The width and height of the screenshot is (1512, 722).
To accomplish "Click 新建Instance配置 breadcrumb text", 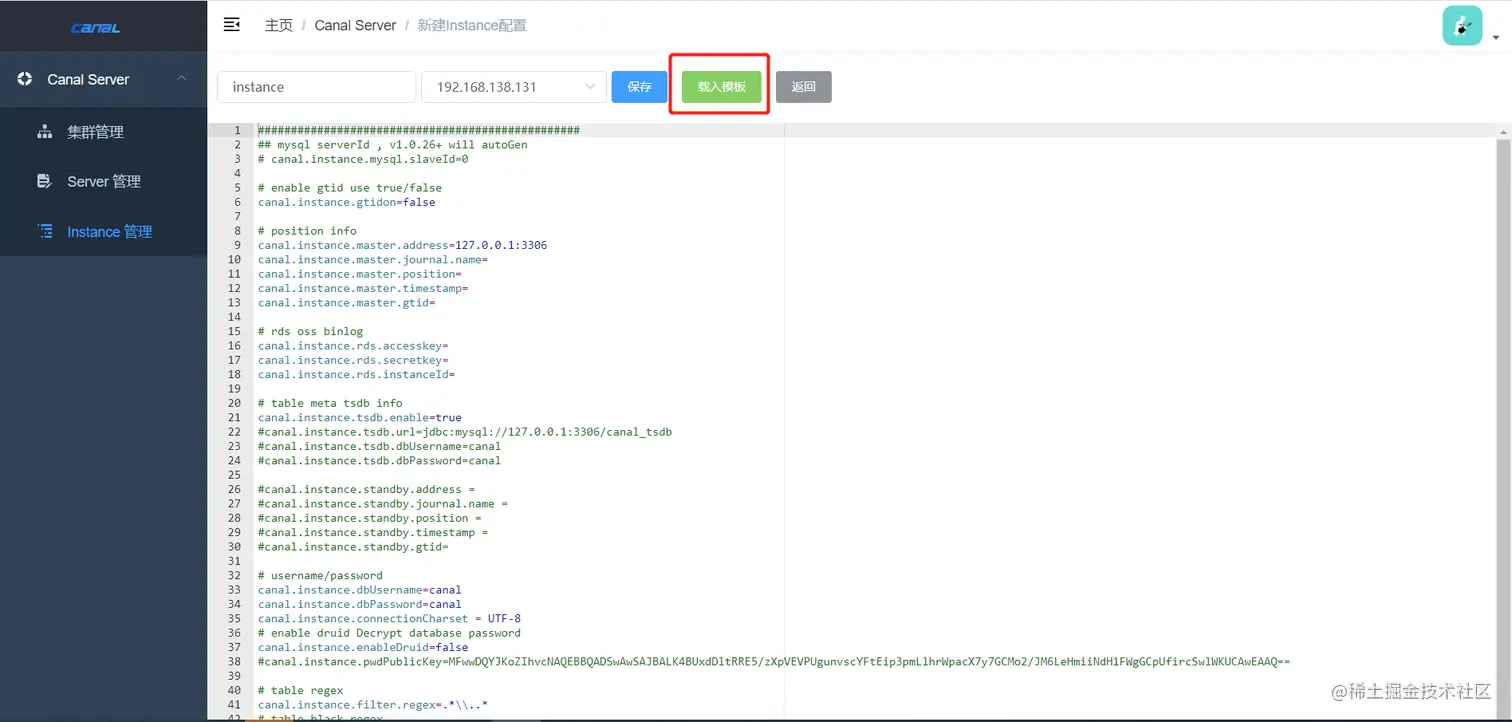I will pos(472,25).
